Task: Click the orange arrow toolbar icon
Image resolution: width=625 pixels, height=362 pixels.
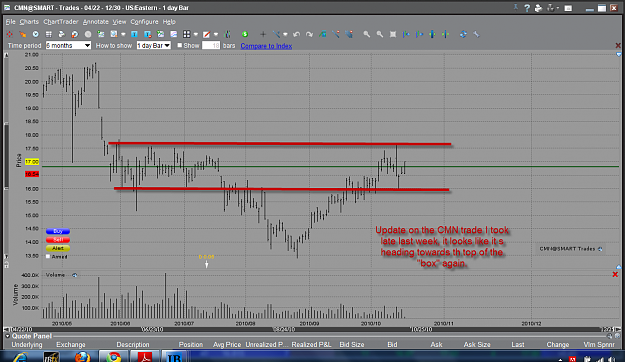Action: click(x=23, y=34)
